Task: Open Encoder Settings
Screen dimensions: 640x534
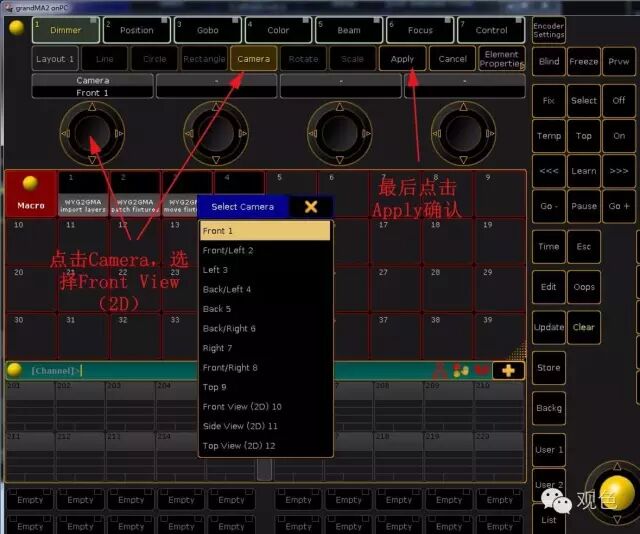Action: (549, 30)
